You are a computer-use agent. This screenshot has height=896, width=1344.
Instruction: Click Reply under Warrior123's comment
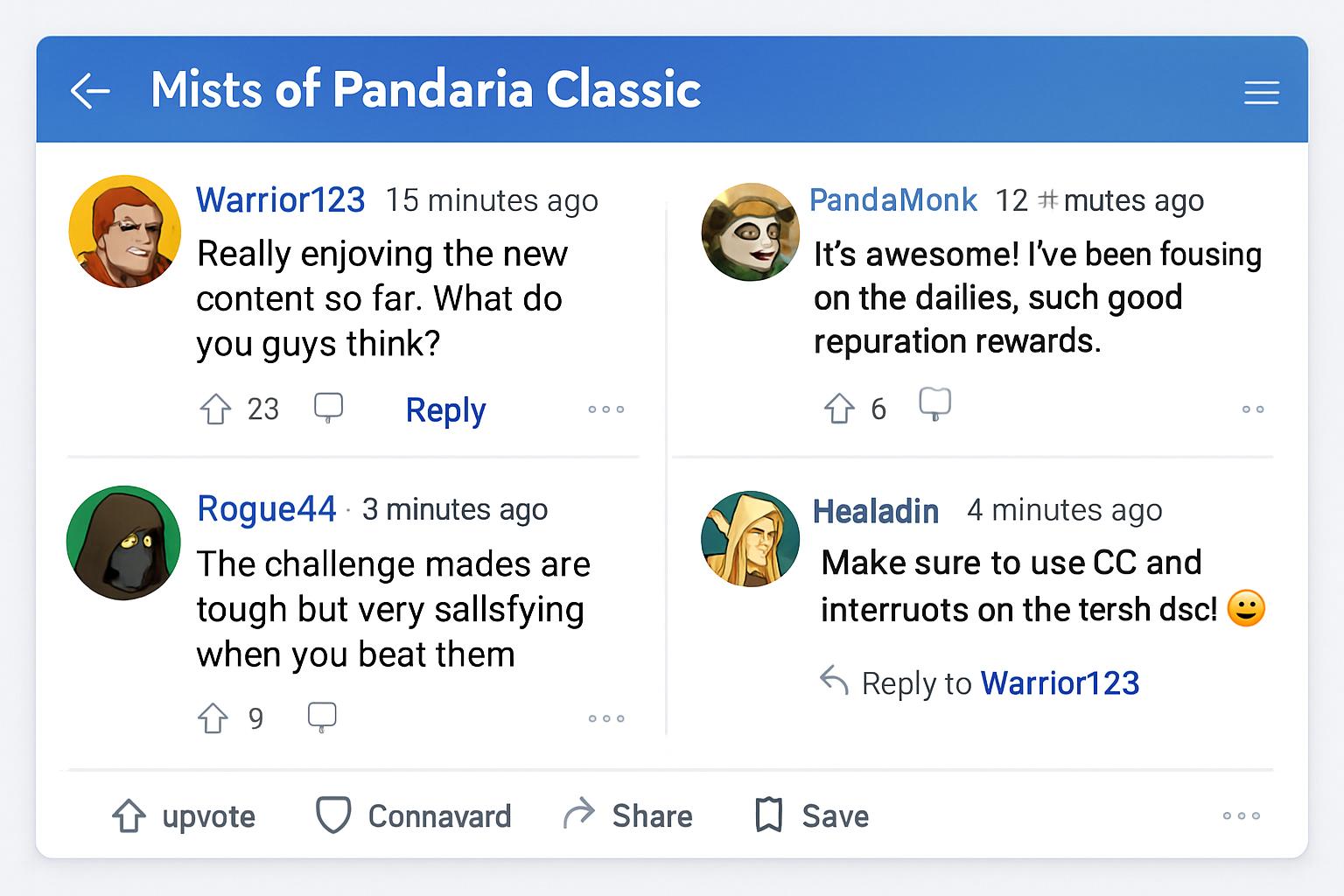pos(445,409)
